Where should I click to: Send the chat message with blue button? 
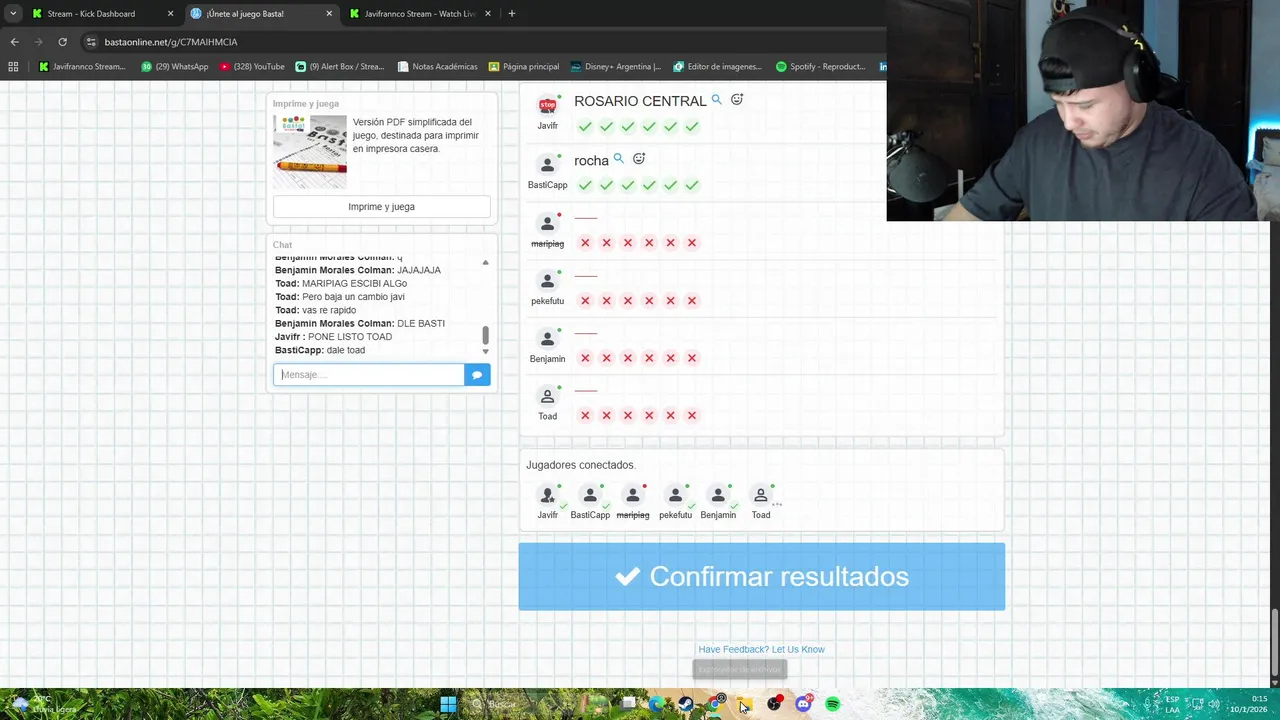point(477,375)
